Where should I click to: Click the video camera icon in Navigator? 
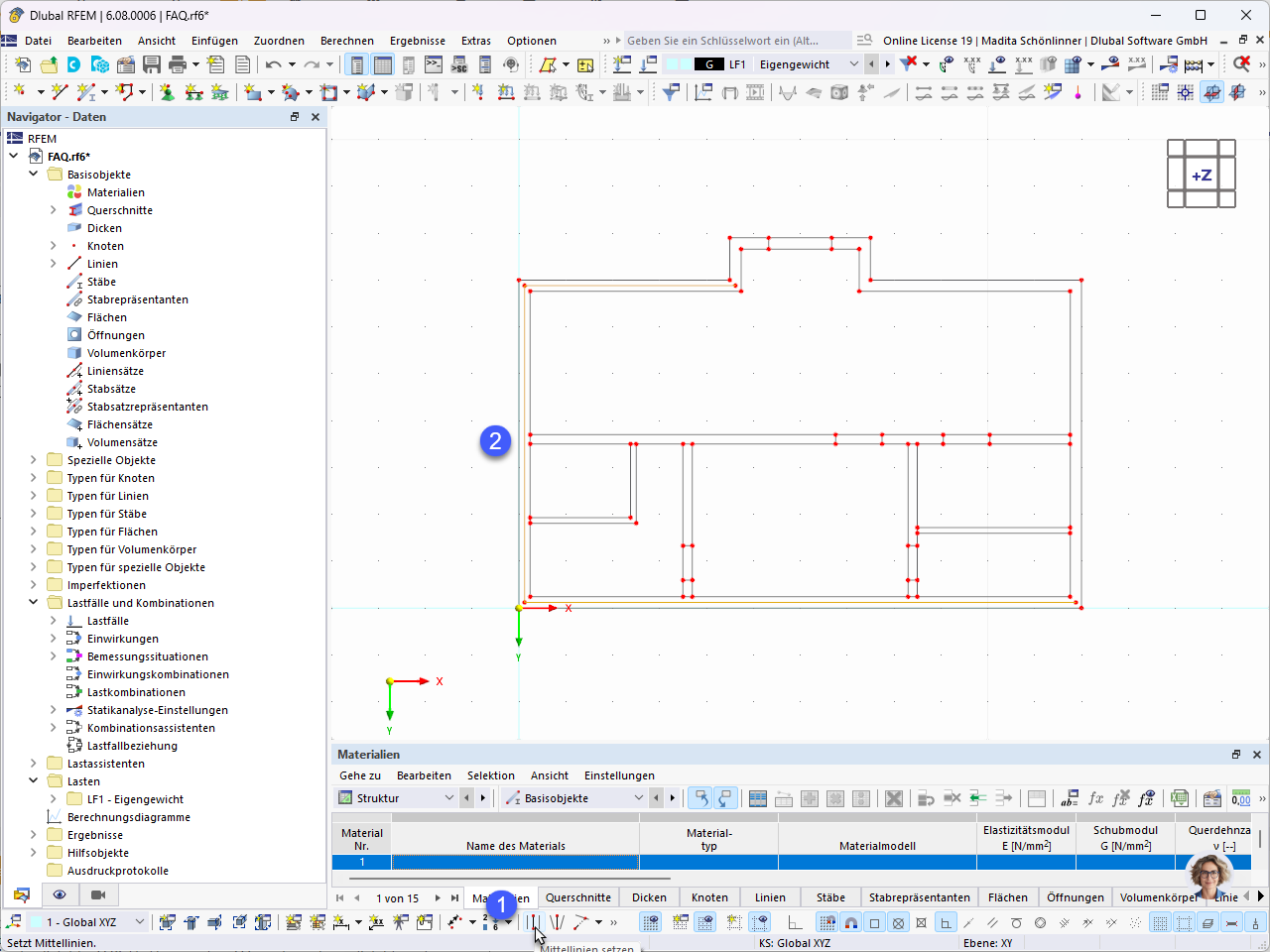tap(98, 894)
